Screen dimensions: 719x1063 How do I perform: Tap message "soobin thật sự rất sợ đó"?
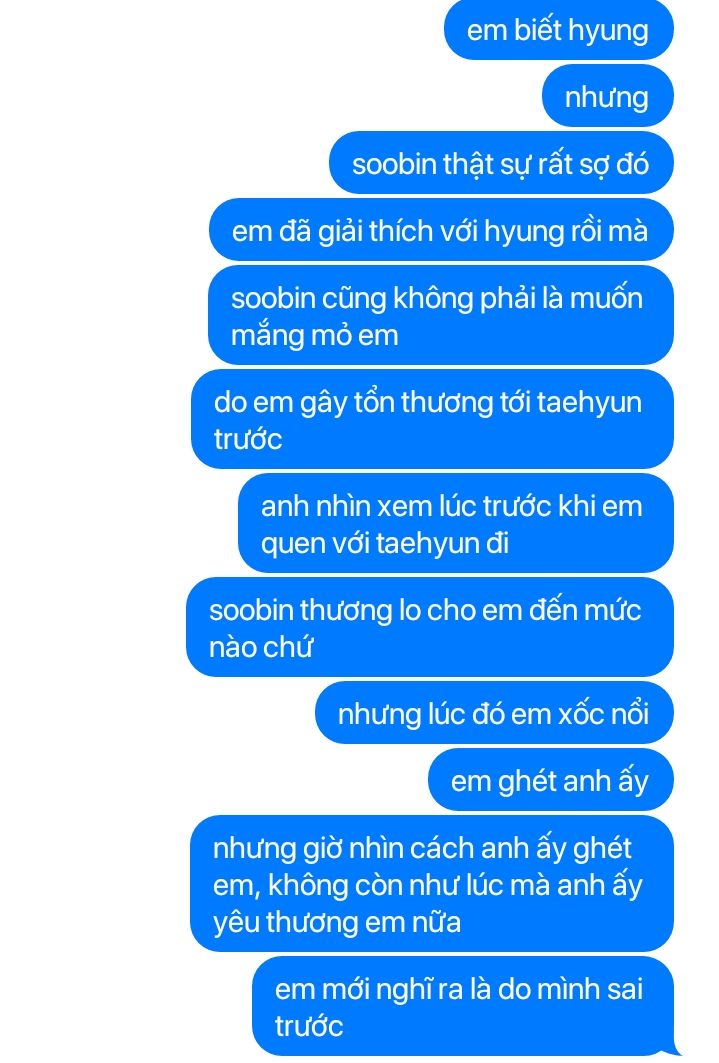[x=501, y=163]
